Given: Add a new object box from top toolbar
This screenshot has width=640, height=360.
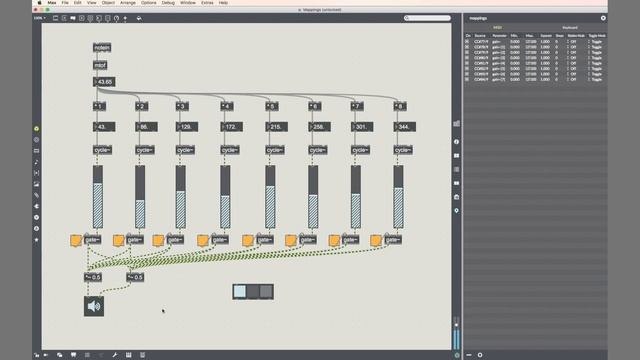Looking at the screenshot, I should pos(56,18).
